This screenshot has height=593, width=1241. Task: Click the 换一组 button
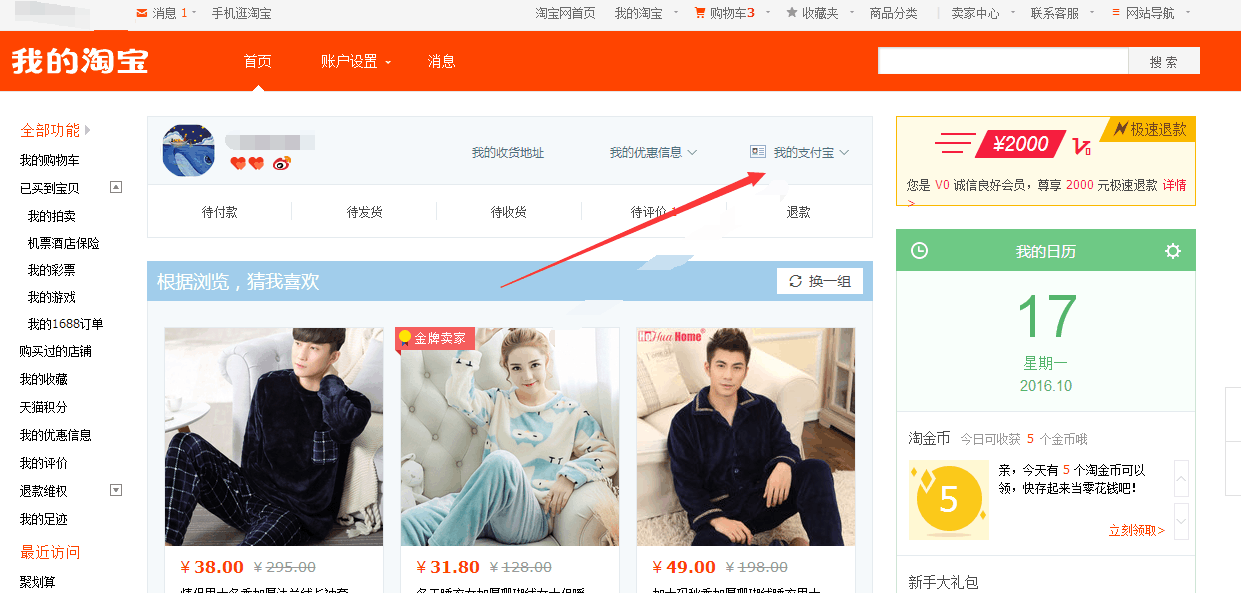[x=820, y=281]
